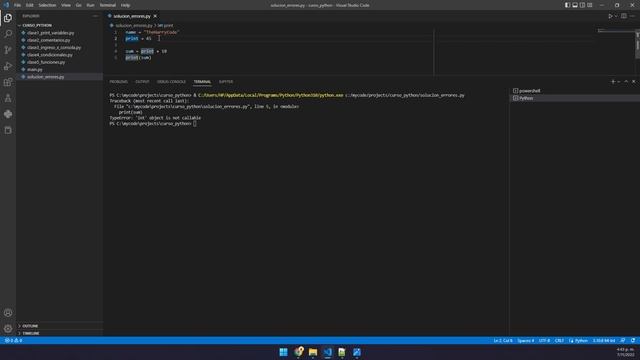Viewport: 640px width, 360px height.
Task: Open the Python extension sidebar view
Action: [x=8, y=114]
